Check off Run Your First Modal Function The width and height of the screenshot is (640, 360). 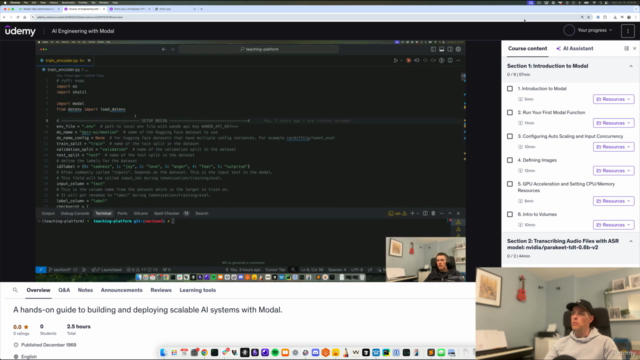pos(510,112)
